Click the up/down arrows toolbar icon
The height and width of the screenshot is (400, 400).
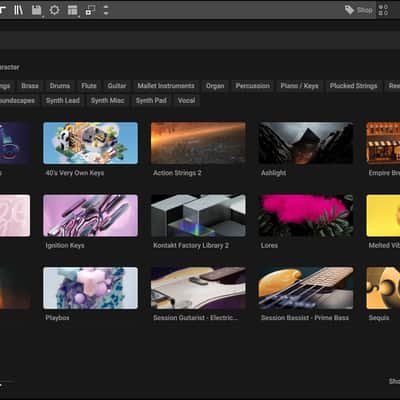tap(106, 10)
